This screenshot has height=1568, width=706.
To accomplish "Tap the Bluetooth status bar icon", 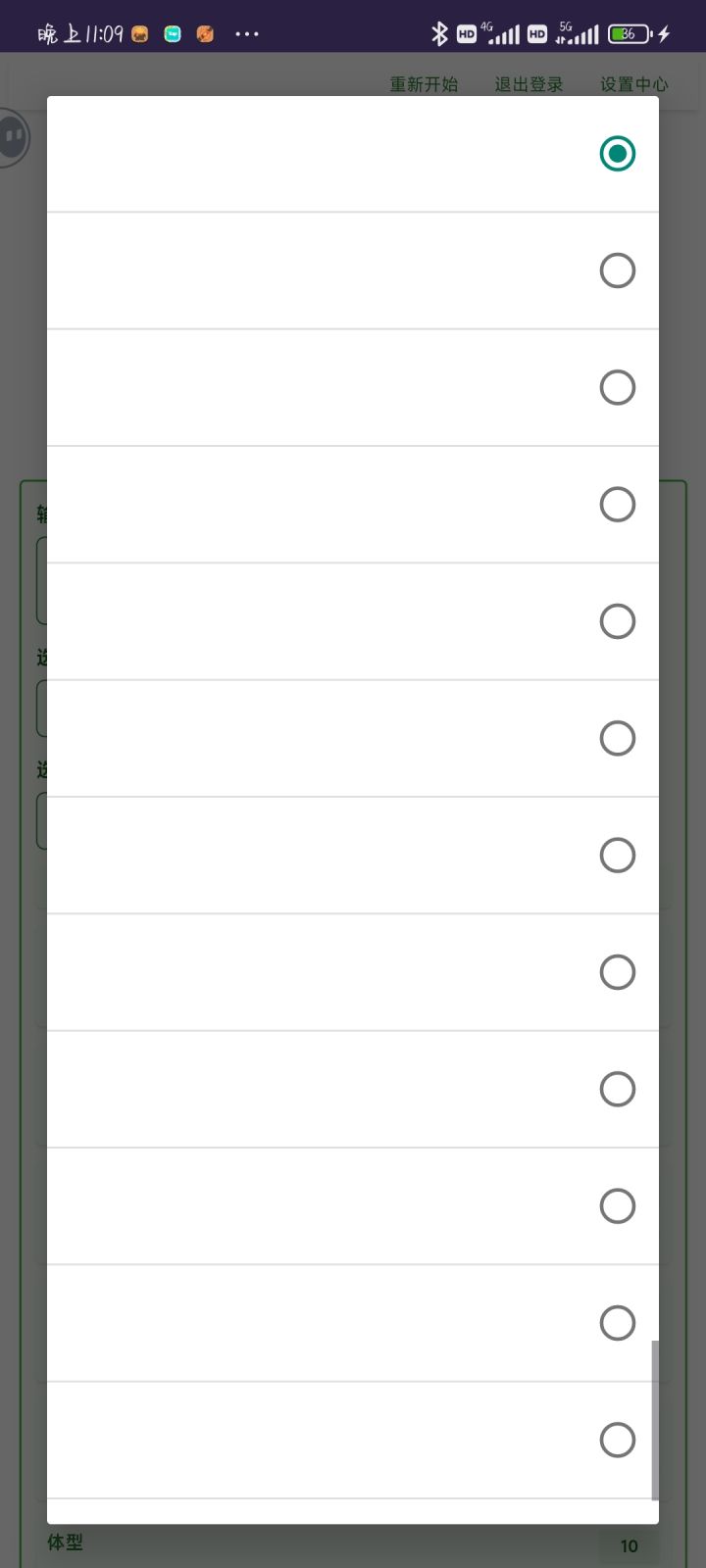I will pyautogui.click(x=439, y=33).
